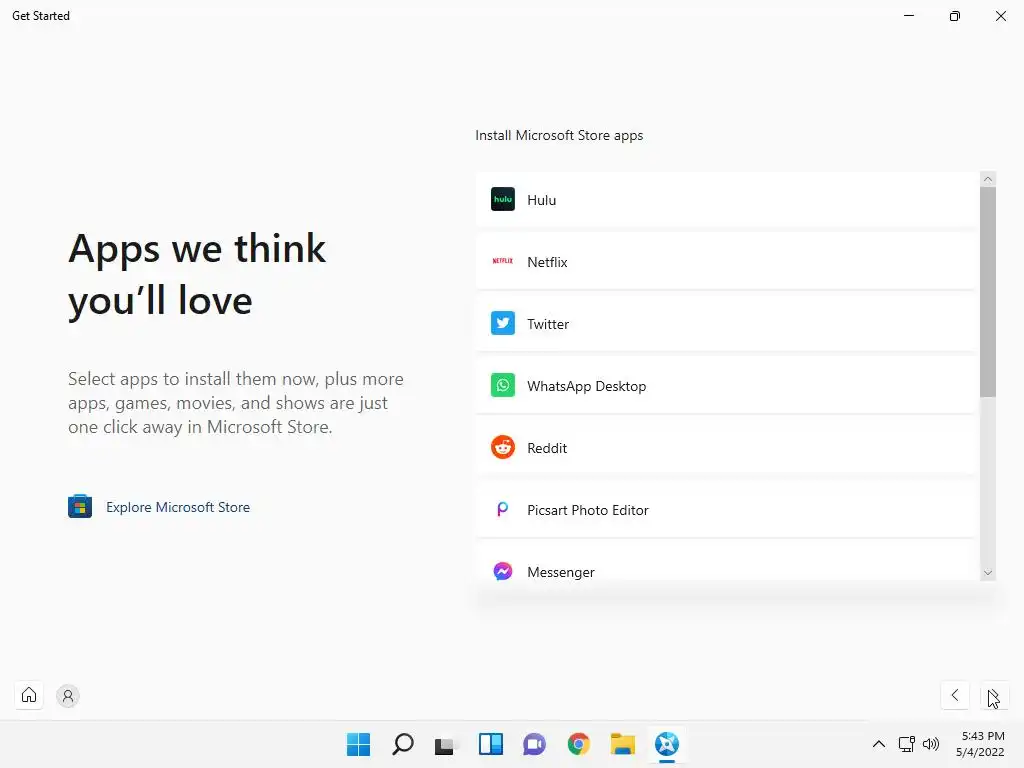Click the Get Started window title

40,16
